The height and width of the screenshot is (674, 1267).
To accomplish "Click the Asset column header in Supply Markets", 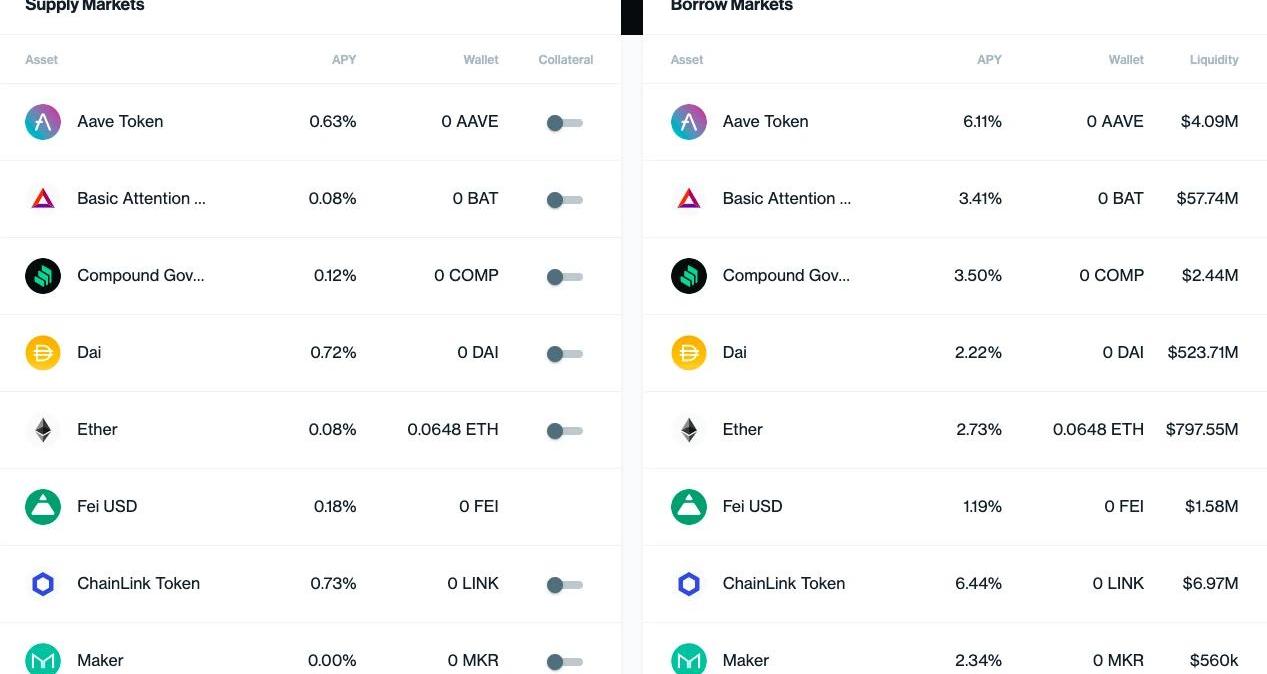I will (x=42, y=60).
